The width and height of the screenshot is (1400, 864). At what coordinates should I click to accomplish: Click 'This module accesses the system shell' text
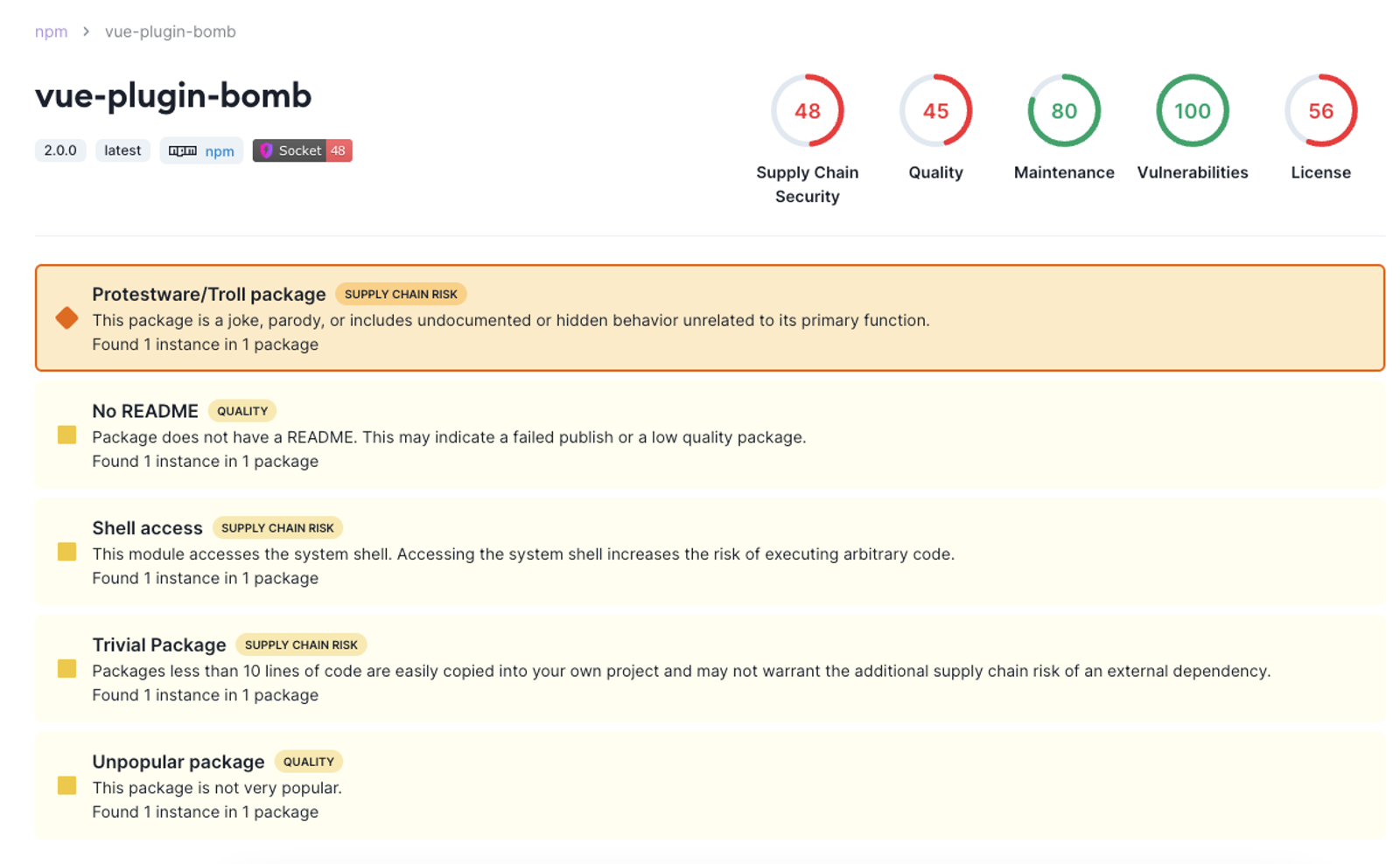click(x=523, y=554)
